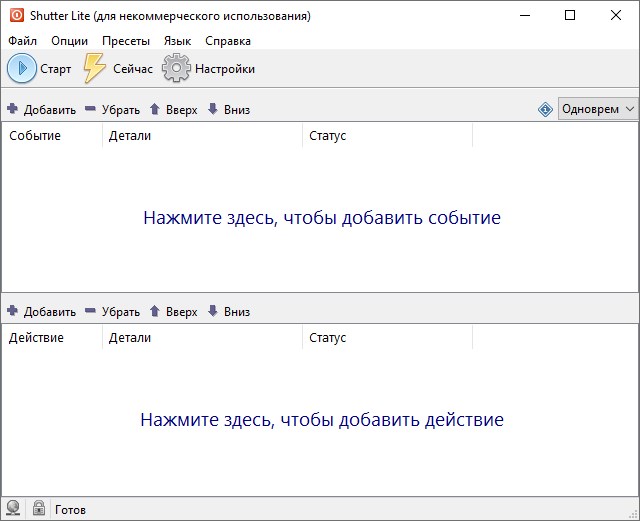This screenshot has height=521, width=640.
Task: Click Вниз label in the actions toolbar
Action: (237, 312)
